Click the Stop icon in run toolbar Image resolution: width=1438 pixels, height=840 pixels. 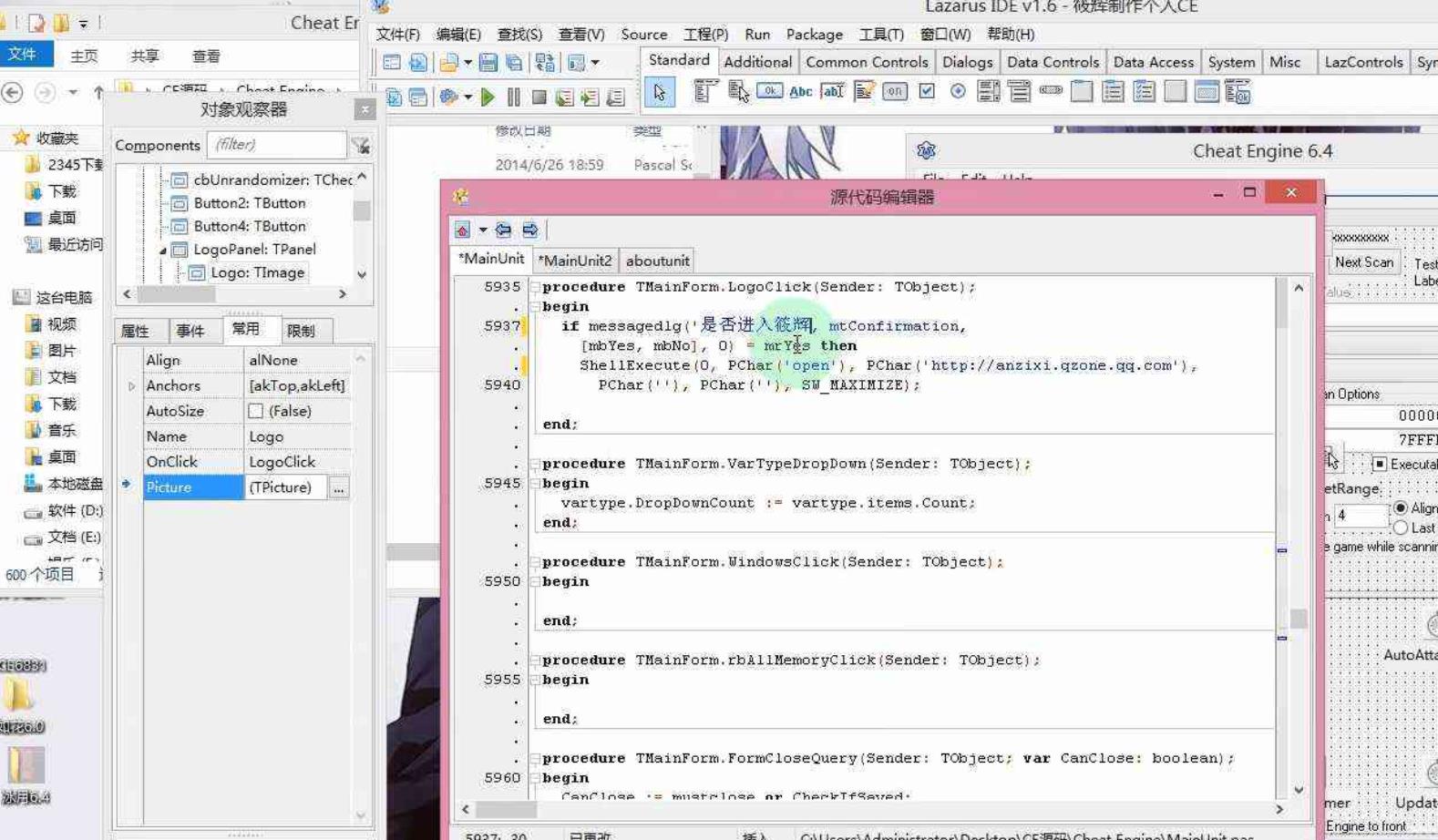539,97
